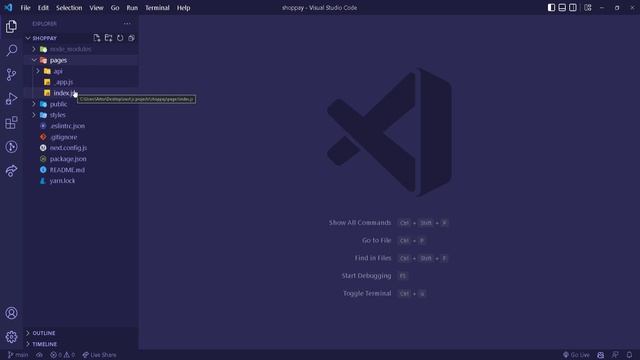The image size is (640, 360).
Task: Open the Run menu
Action: [x=132, y=8]
